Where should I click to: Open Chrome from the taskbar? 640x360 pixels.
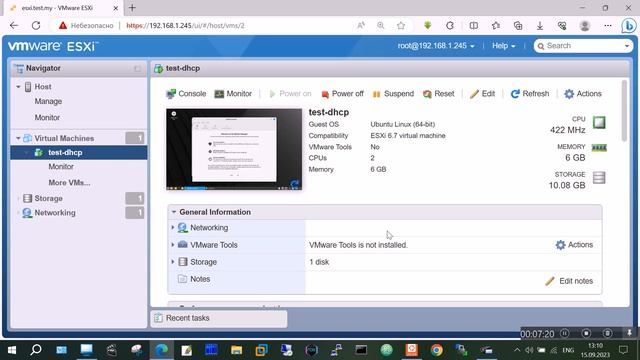pos(436,350)
